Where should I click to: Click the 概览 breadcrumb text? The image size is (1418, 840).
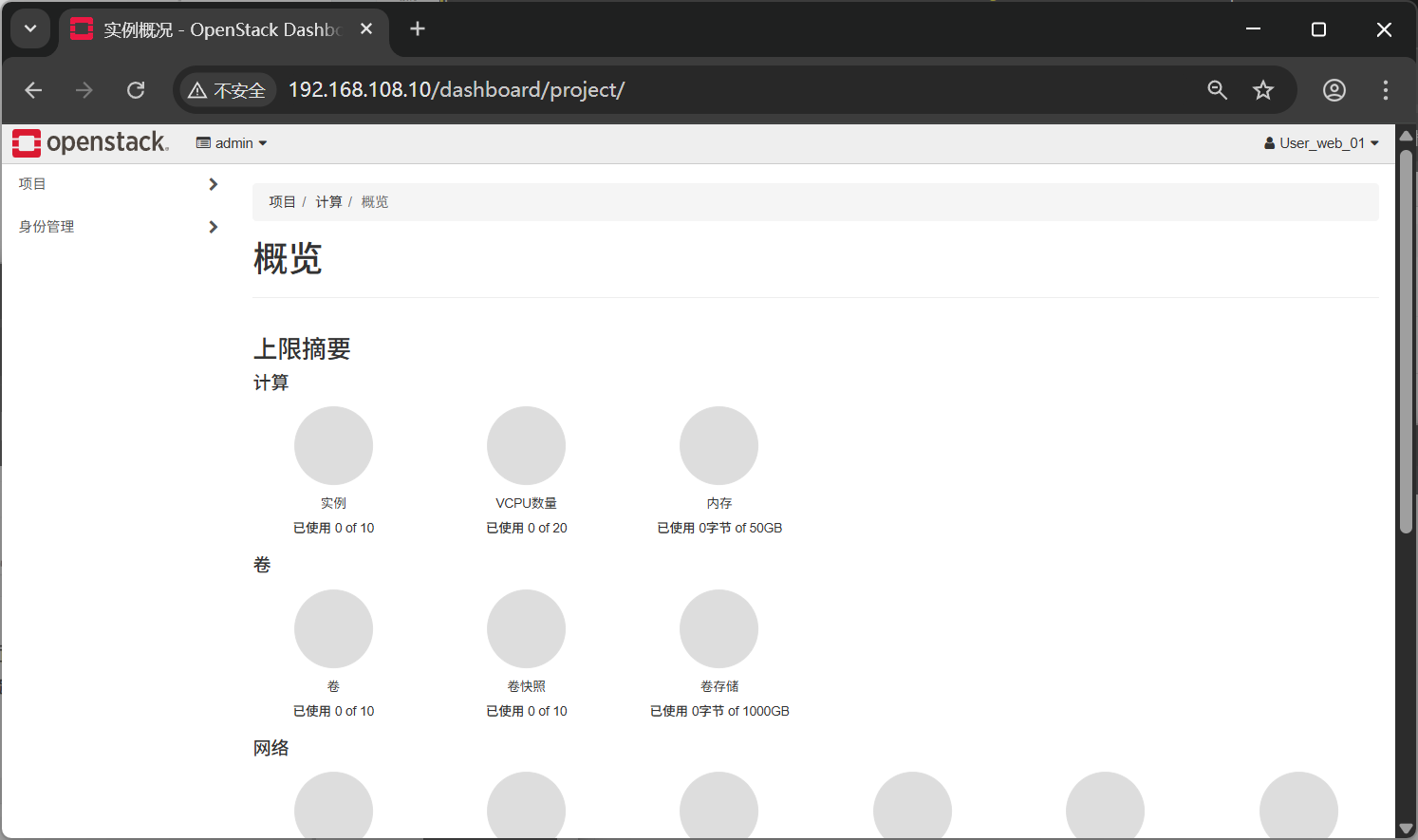click(x=375, y=202)
